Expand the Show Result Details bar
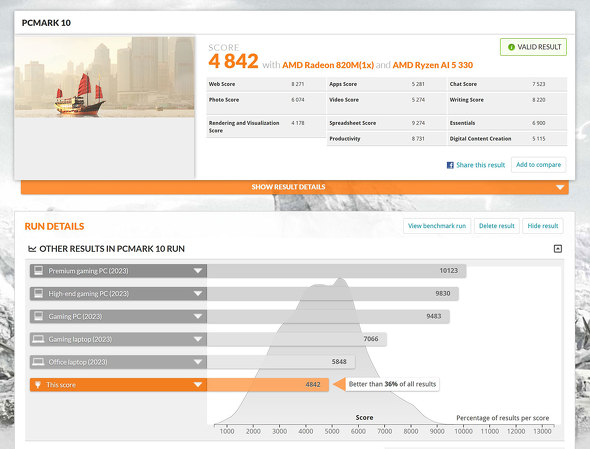This screenshot has width=590, height=449. 295,187
